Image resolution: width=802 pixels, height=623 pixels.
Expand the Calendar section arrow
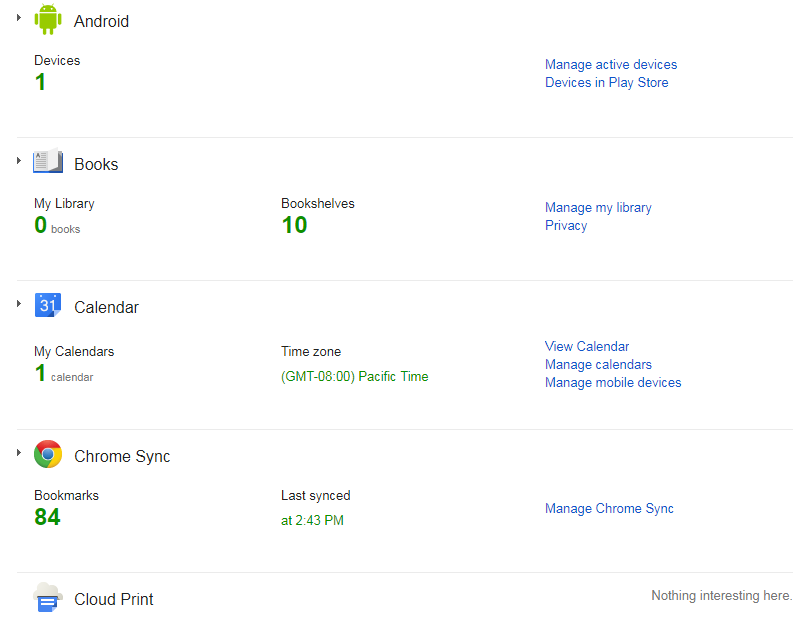19,304
